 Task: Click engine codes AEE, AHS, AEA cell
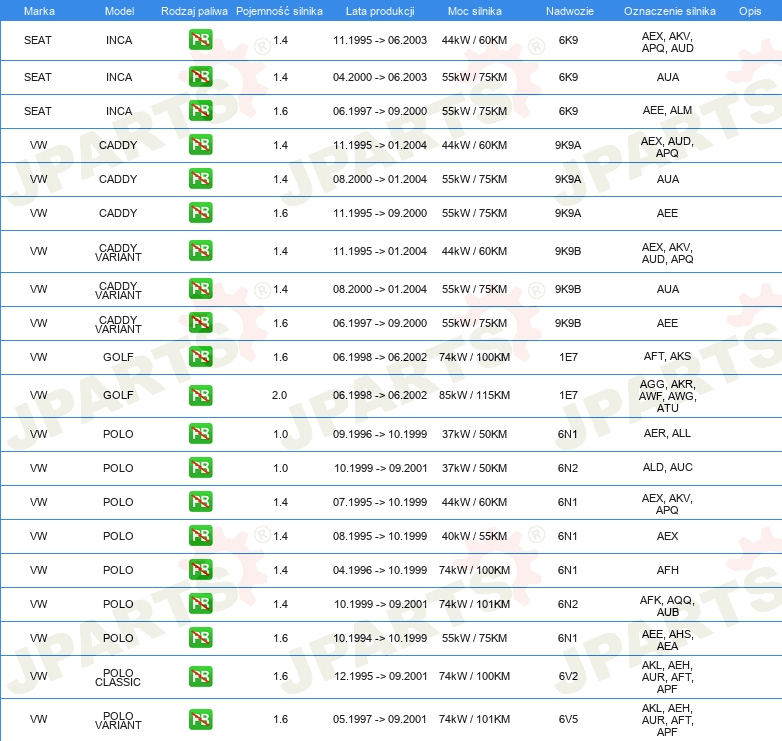tap(667, 640)
